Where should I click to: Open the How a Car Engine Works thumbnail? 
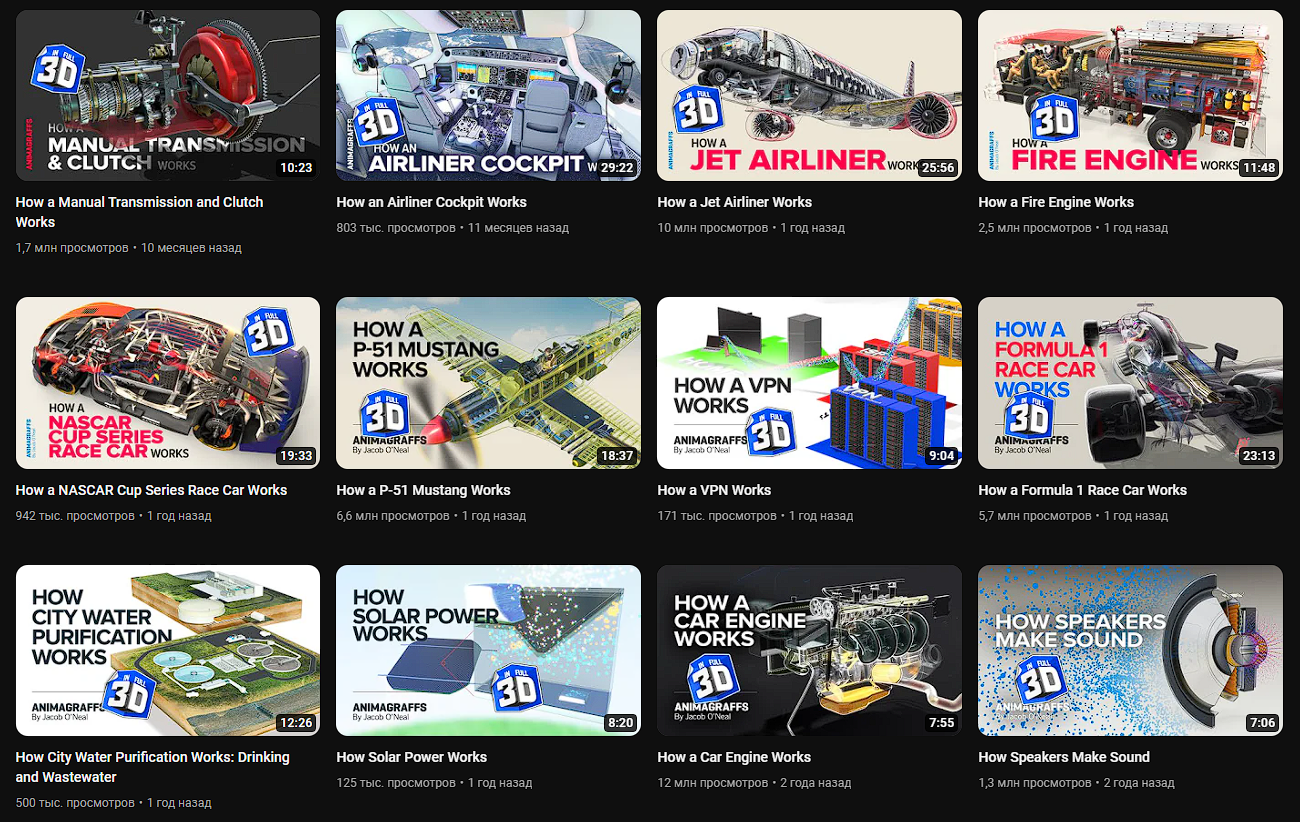(810, 651)
